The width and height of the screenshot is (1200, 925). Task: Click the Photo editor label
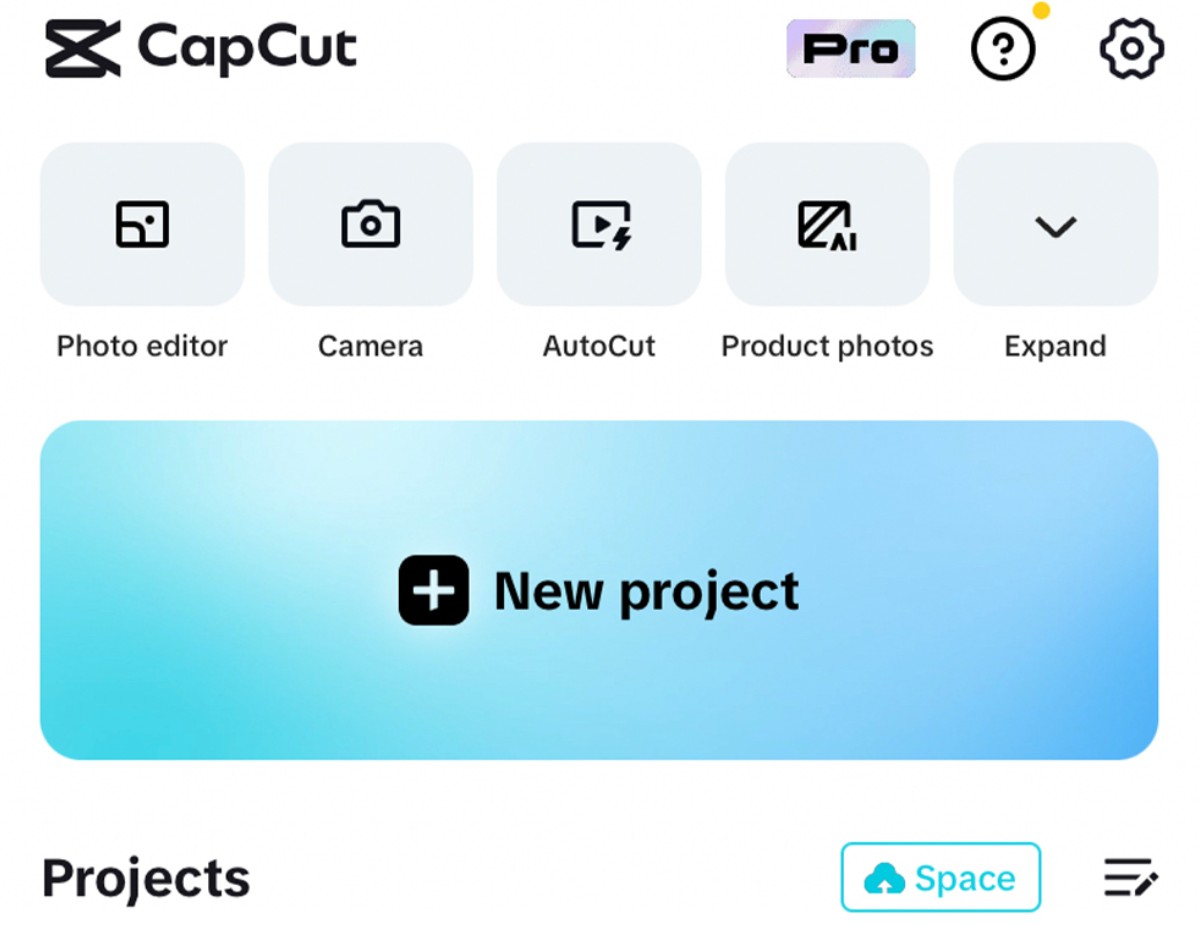(x=142, y=346)
